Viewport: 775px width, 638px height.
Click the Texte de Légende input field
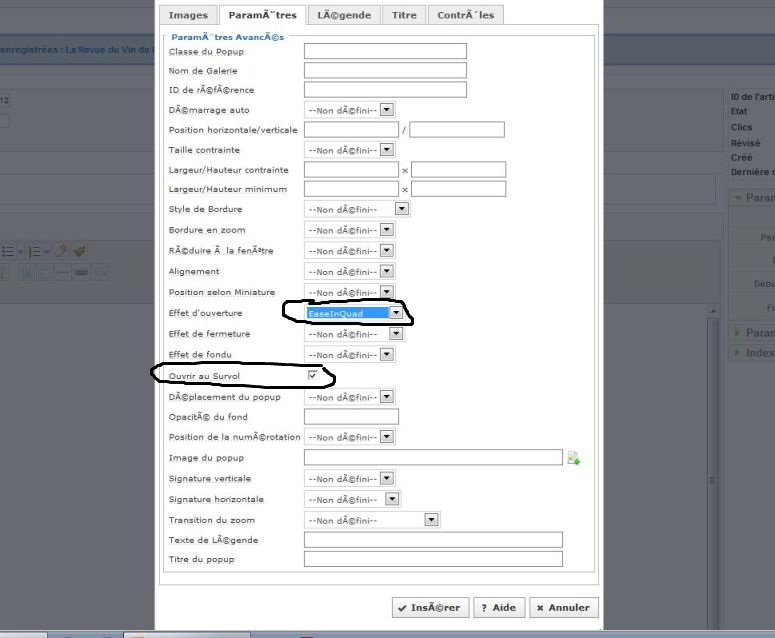click(433, 540)
